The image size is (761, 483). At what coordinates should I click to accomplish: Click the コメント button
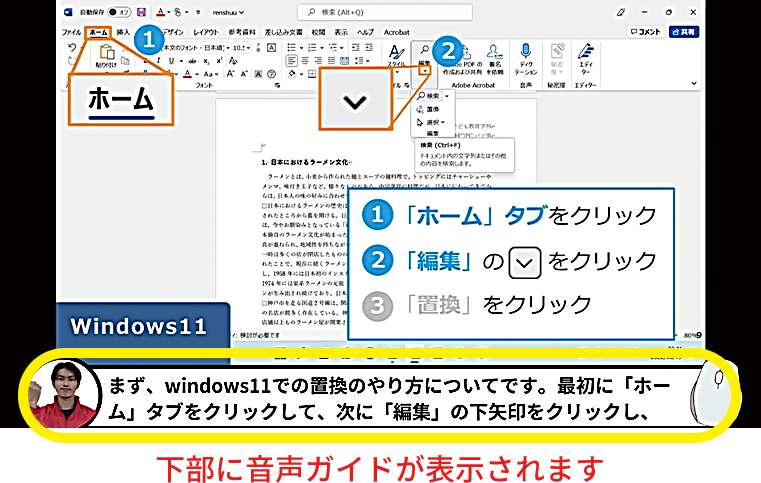click(x=646, y=32)
